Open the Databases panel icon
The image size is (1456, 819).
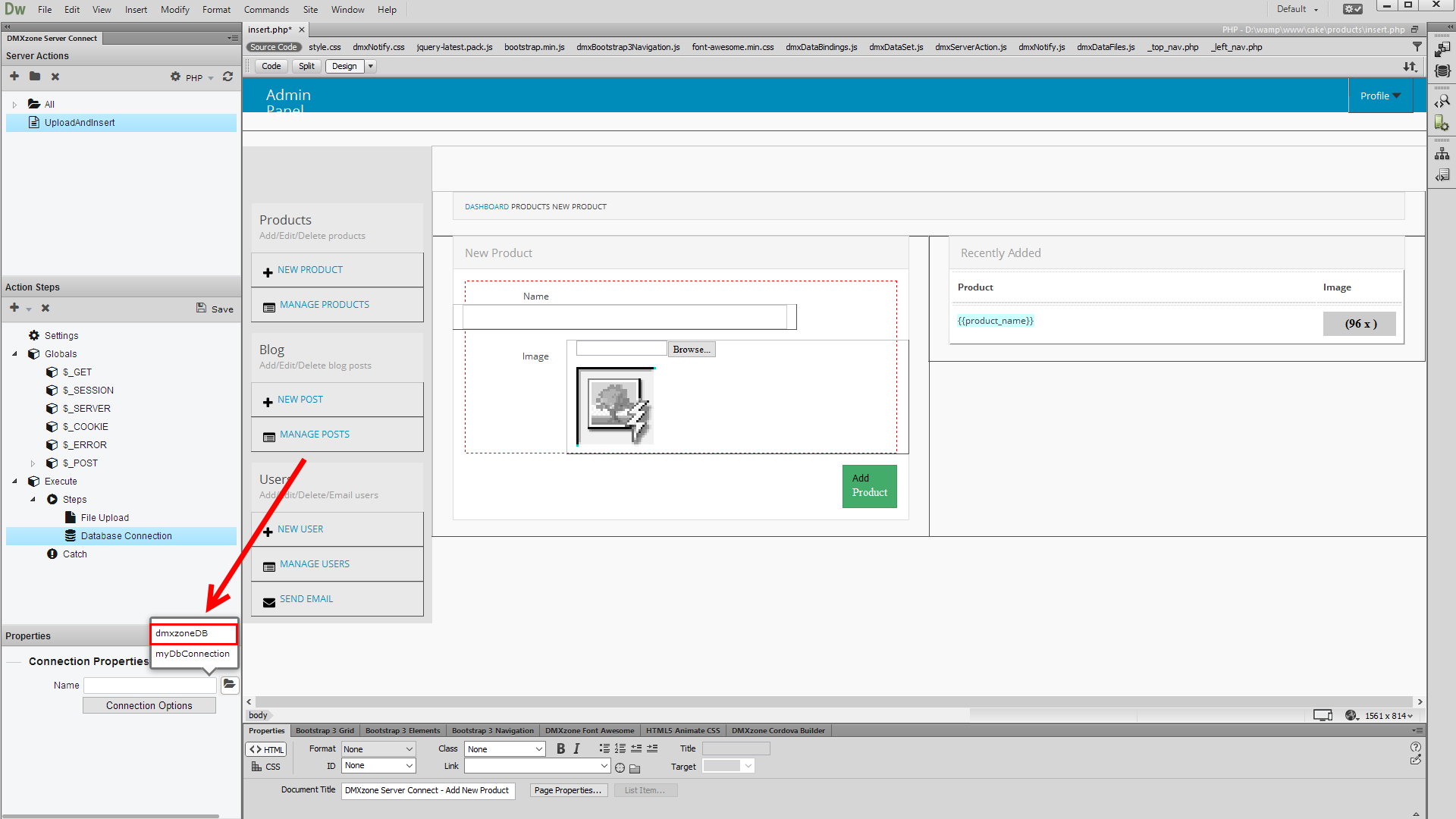click(x=1442, y=71)
